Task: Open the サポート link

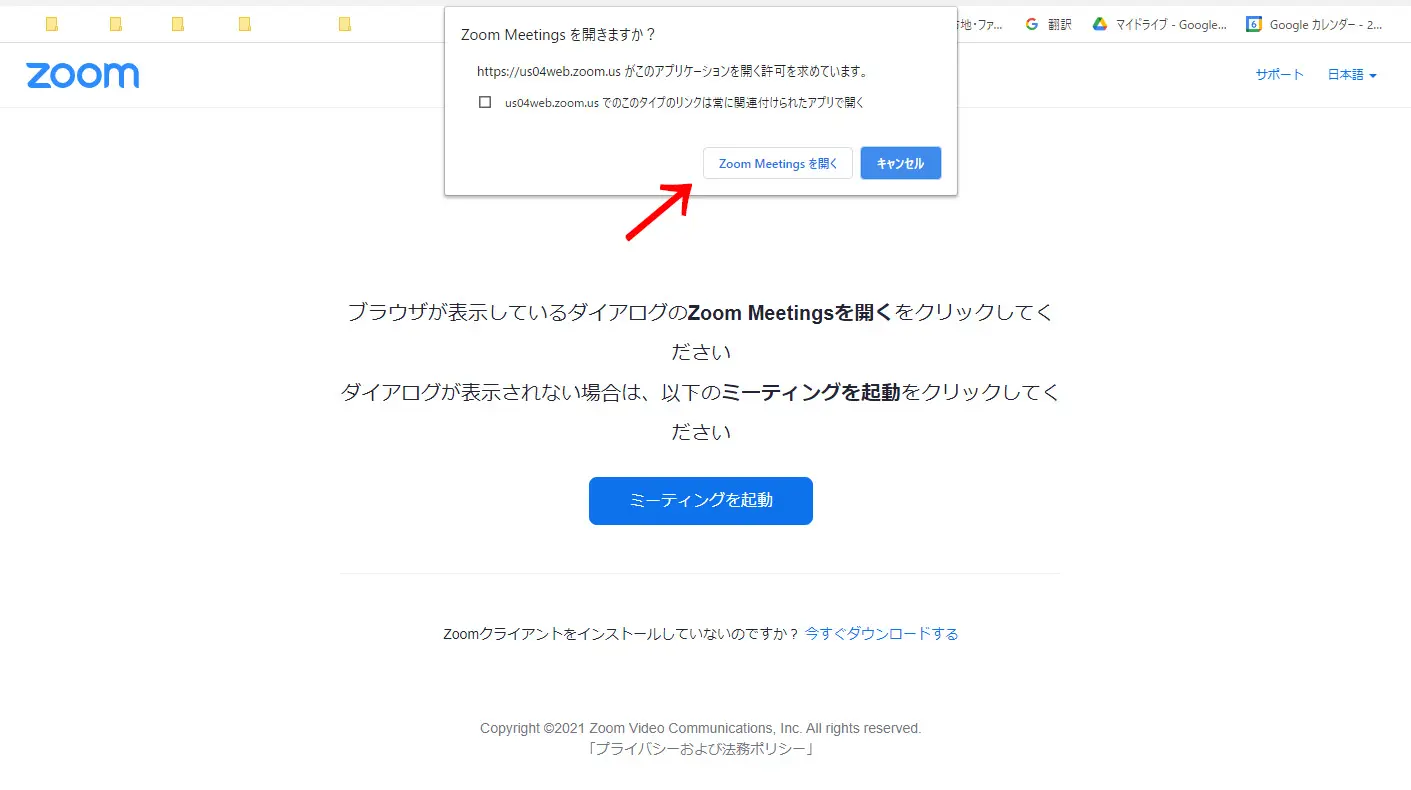Action: [1280, 75]
